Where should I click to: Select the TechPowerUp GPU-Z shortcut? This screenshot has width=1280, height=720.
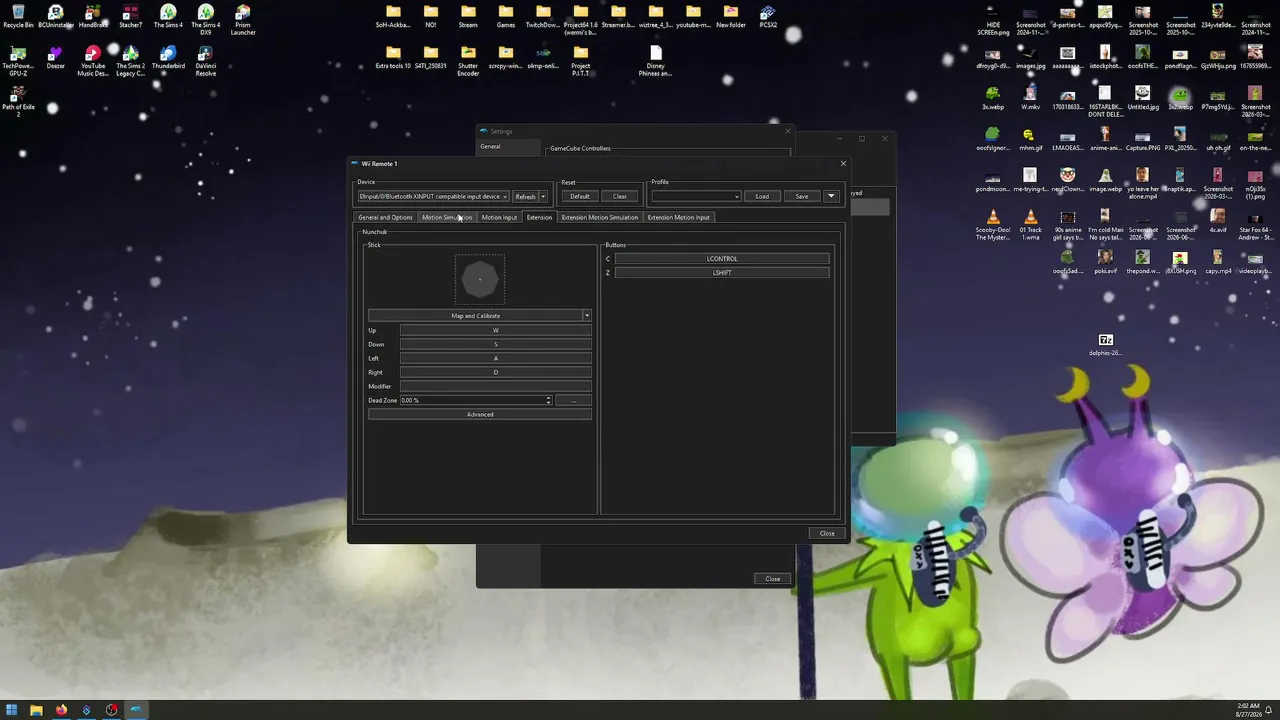(x=18, y=61)
